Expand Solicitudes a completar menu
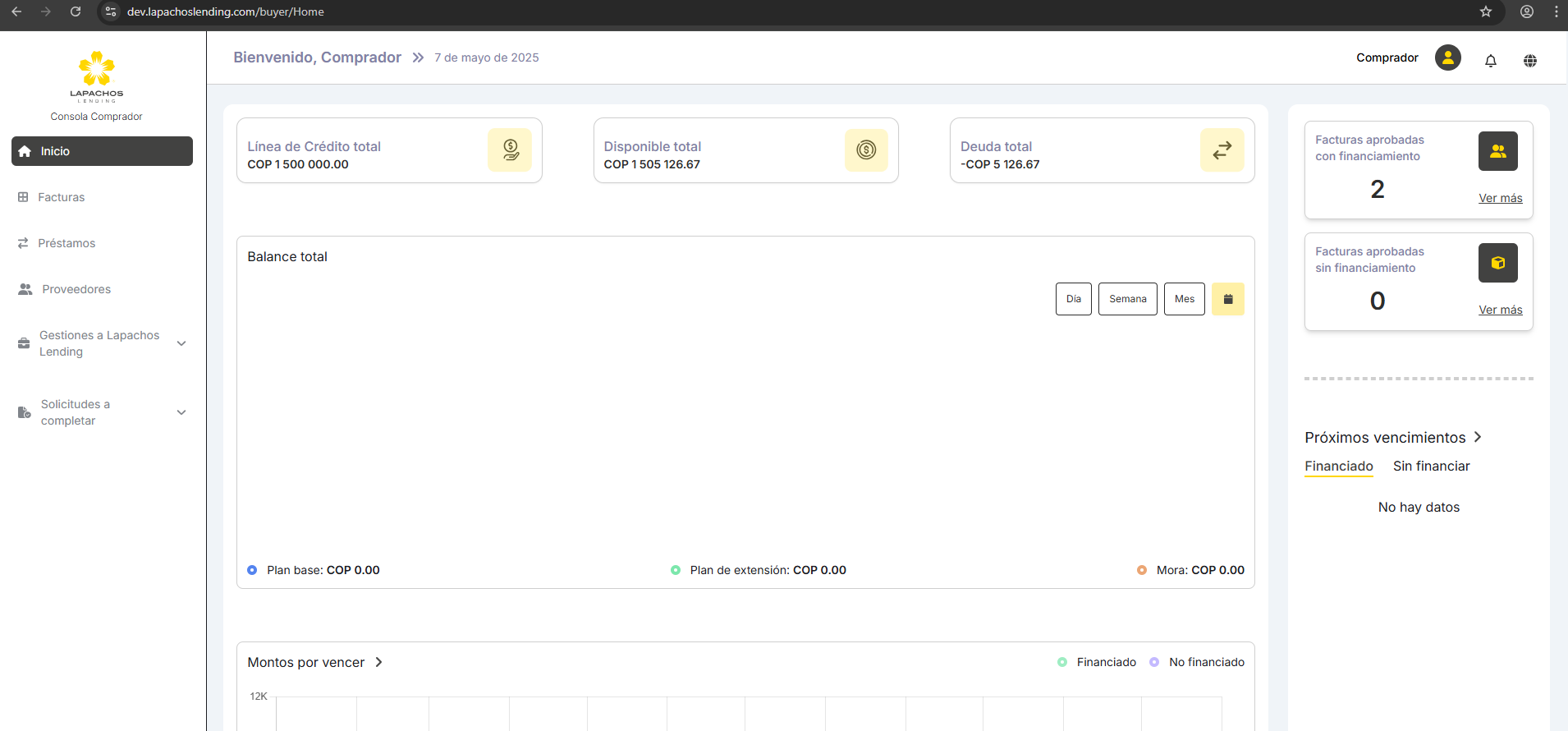Viewport: 1568px width, 731px height. (181, 412)
